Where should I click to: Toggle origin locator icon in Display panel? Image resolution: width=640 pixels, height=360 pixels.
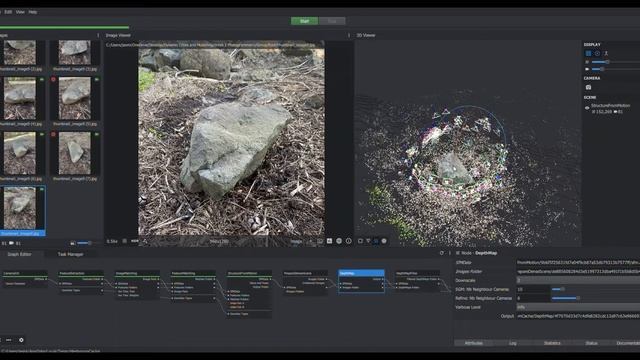[606, 53]
